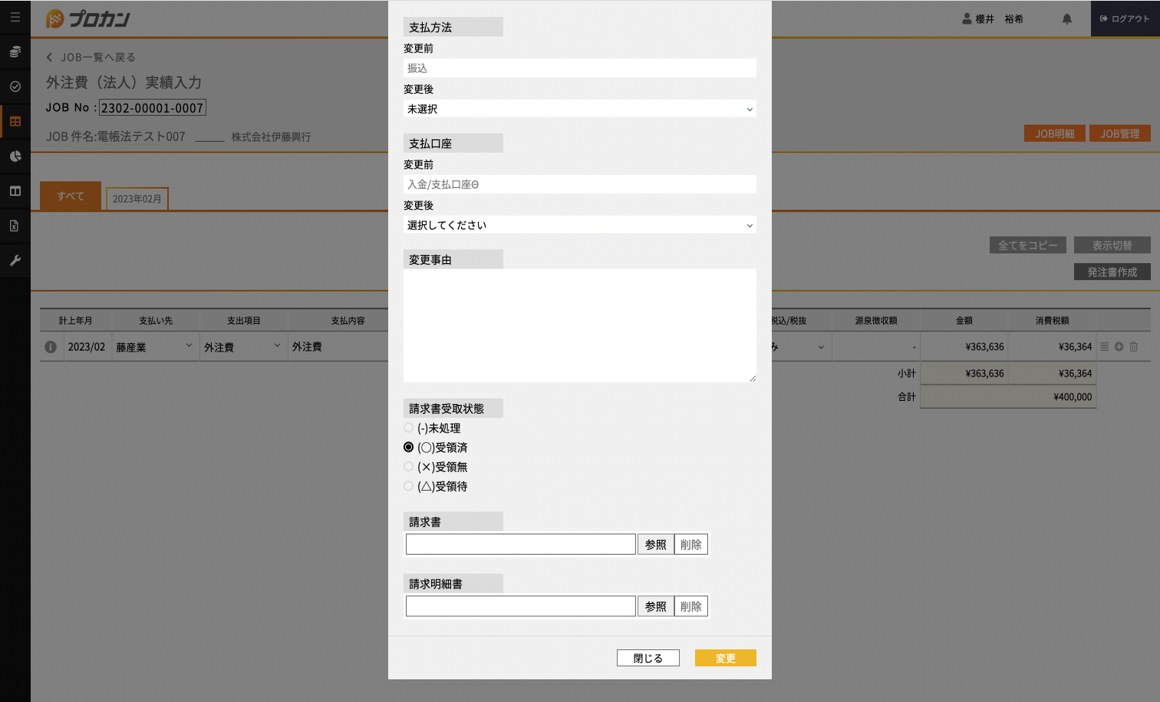The width and height of the screenshot is (1160, 702).
Task: Open the 変更後 支払方法 dropdown
Action: click(x=580, y=108)
